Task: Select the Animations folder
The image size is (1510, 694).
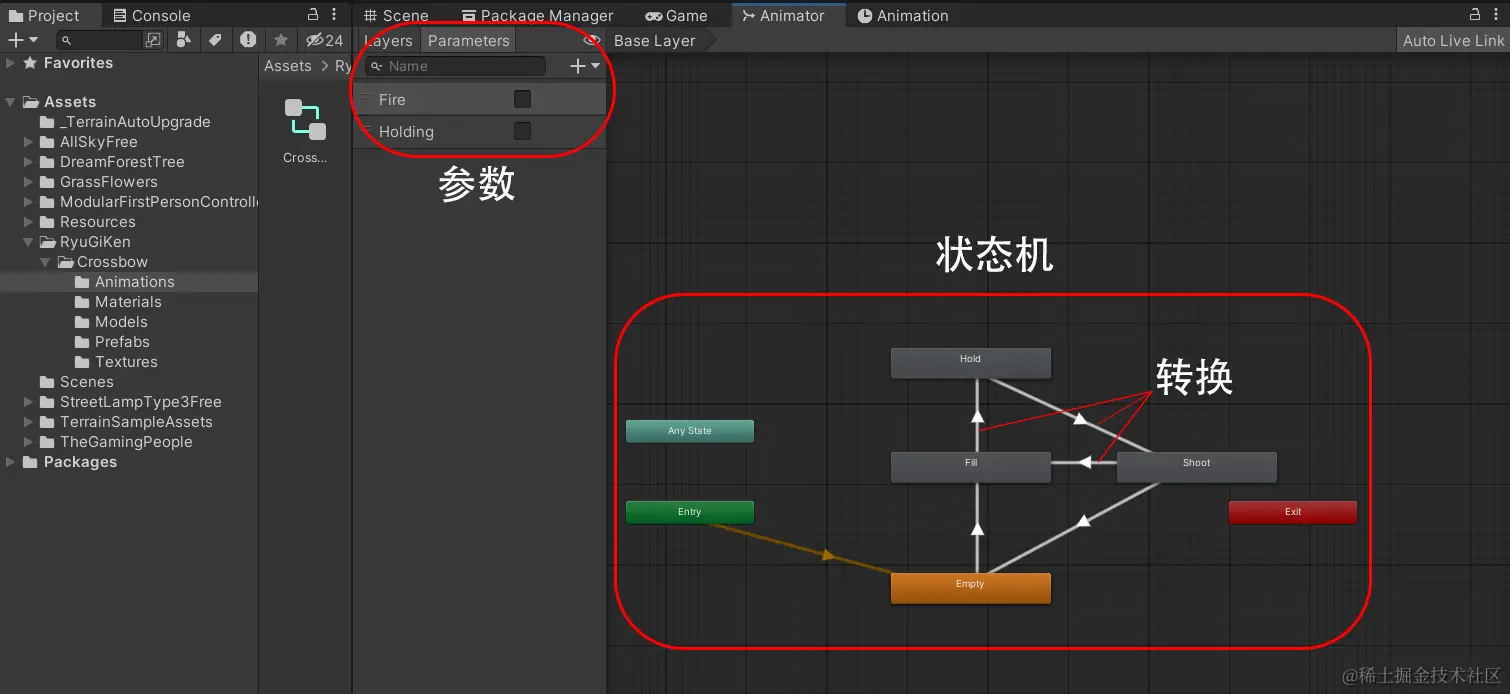Action: pos(135,282)
